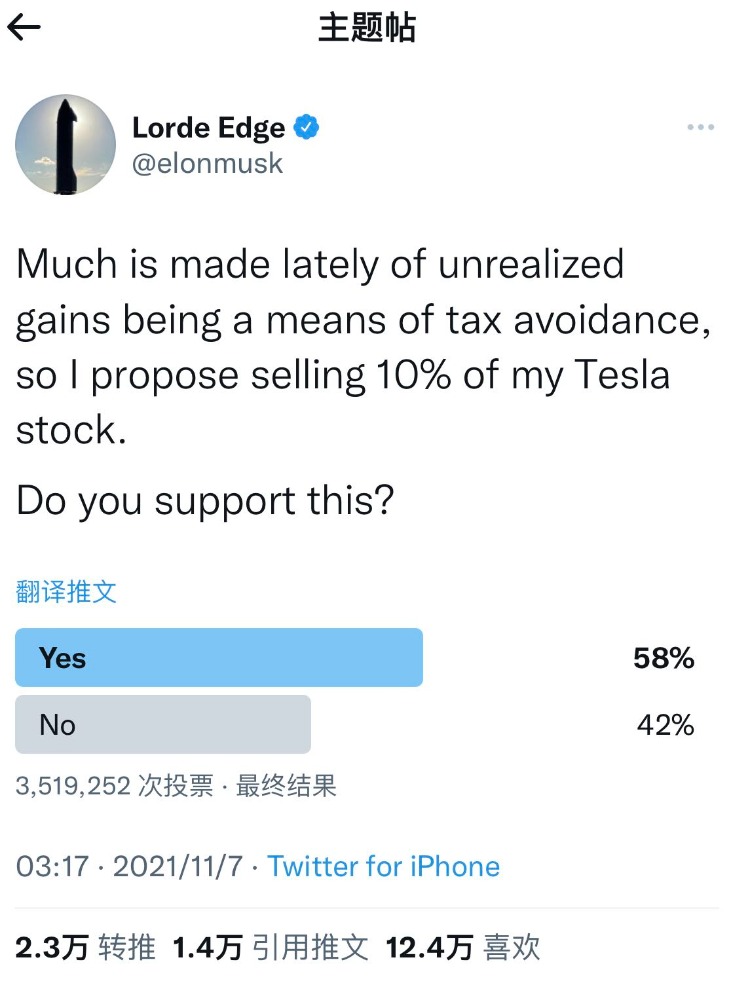View the 12.4万 喜欢 likes list
This screenshot has height=983, width=750.
(x=463, y=947)
